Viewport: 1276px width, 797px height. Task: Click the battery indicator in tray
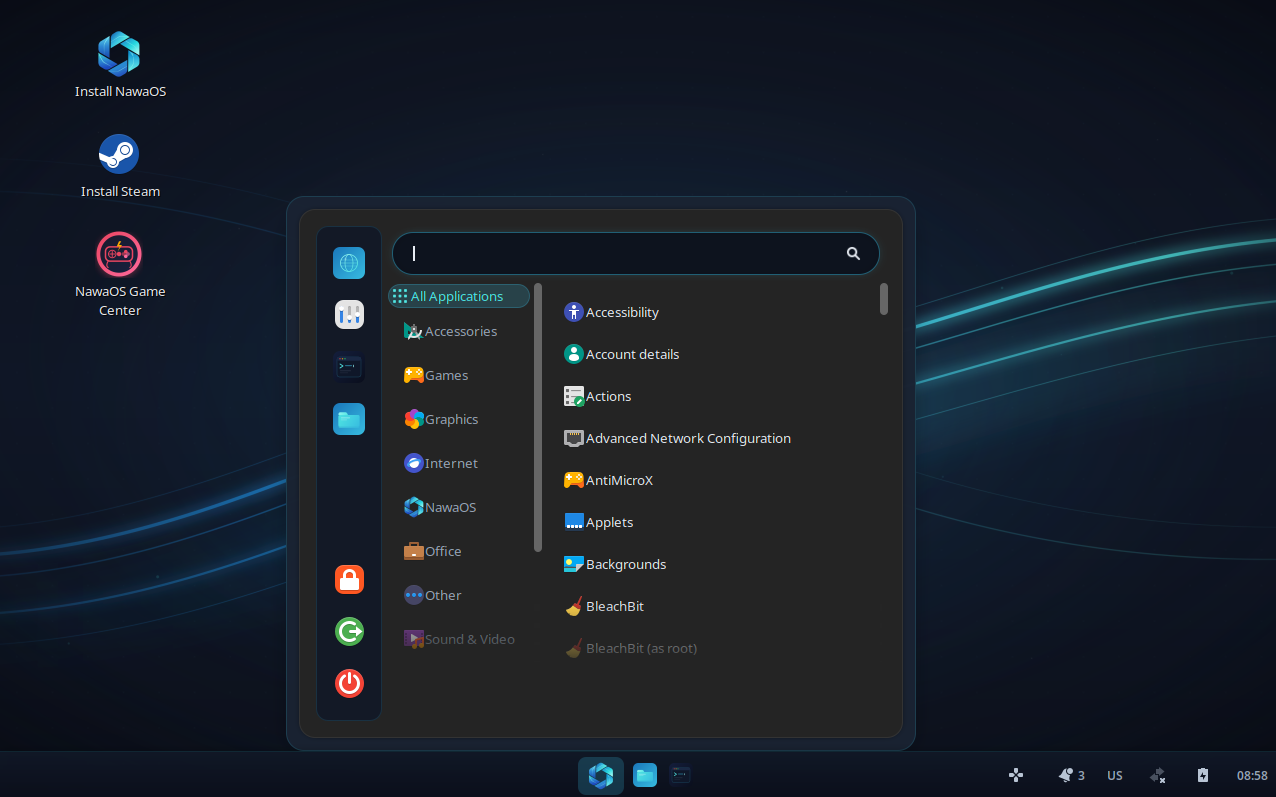(1203, 775)
